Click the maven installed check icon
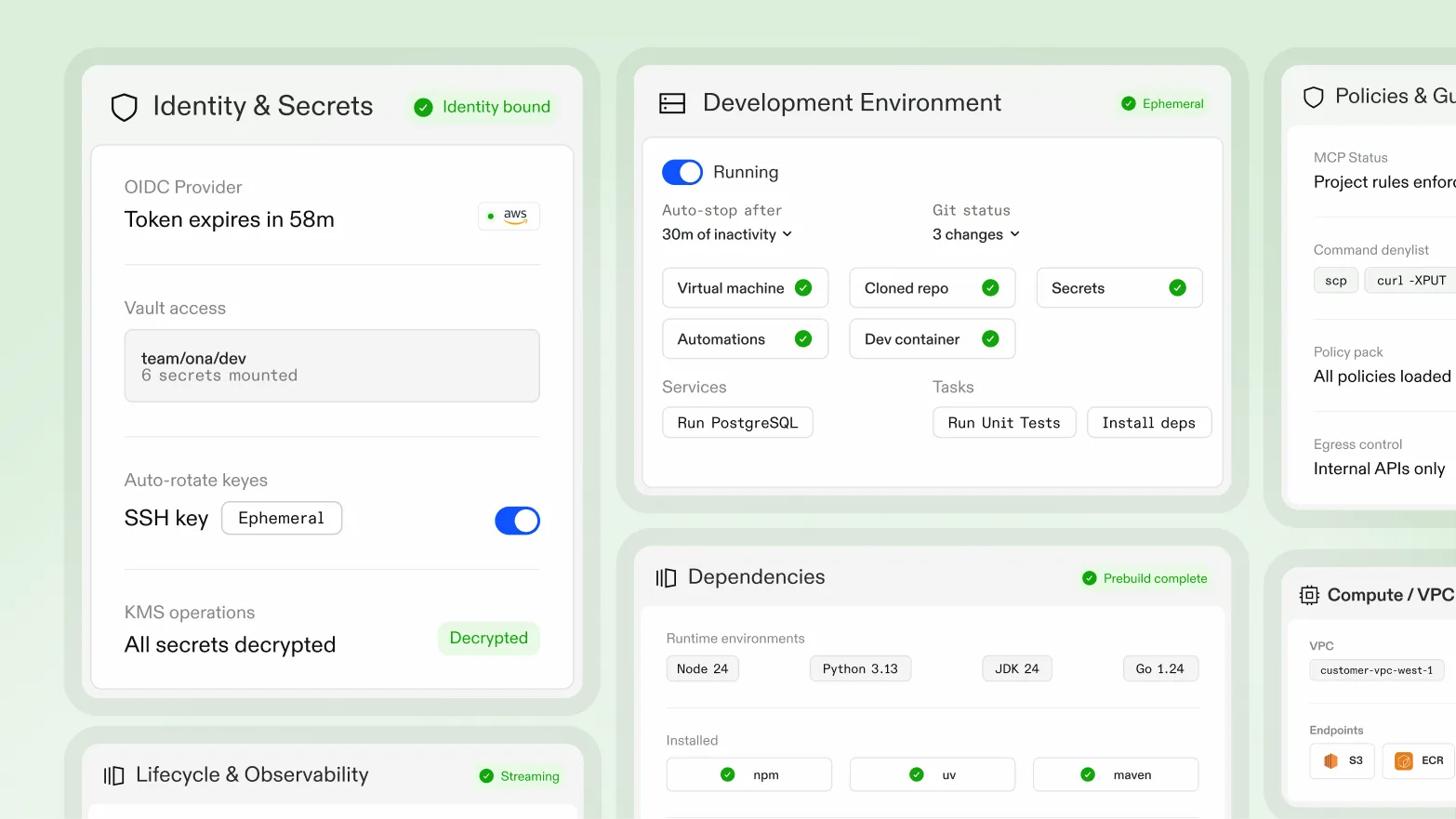Viewport: 1456px width, 819px height. (x=1088, y=774)
